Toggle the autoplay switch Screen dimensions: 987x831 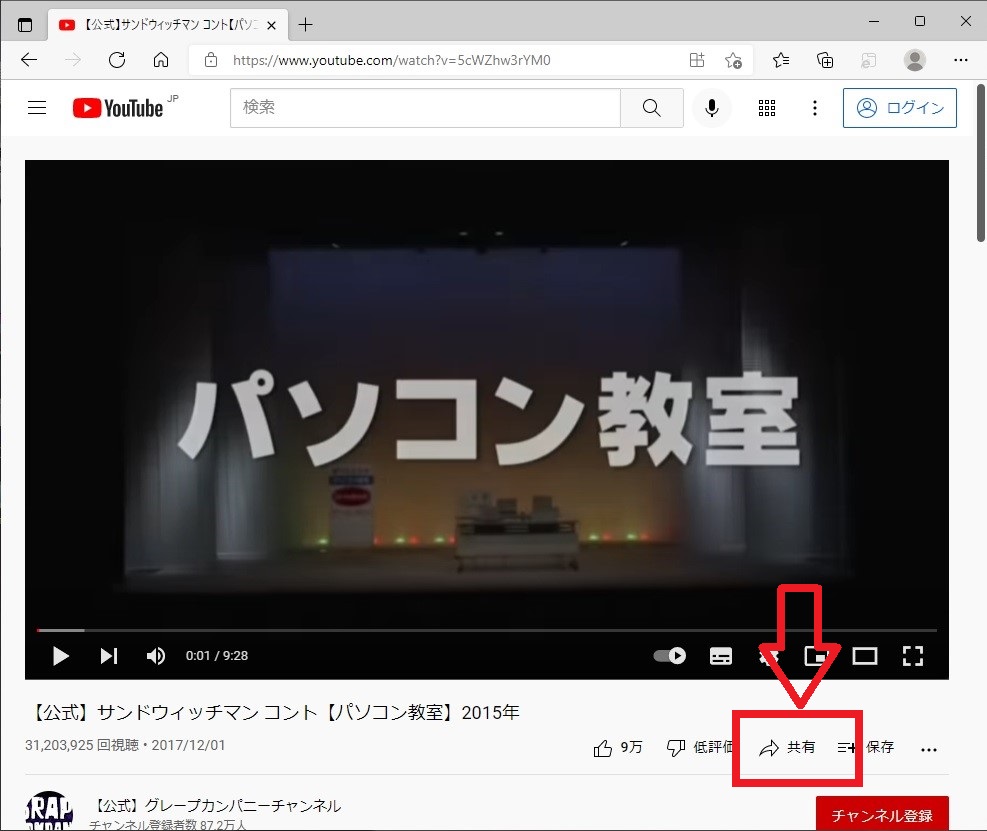670,656
